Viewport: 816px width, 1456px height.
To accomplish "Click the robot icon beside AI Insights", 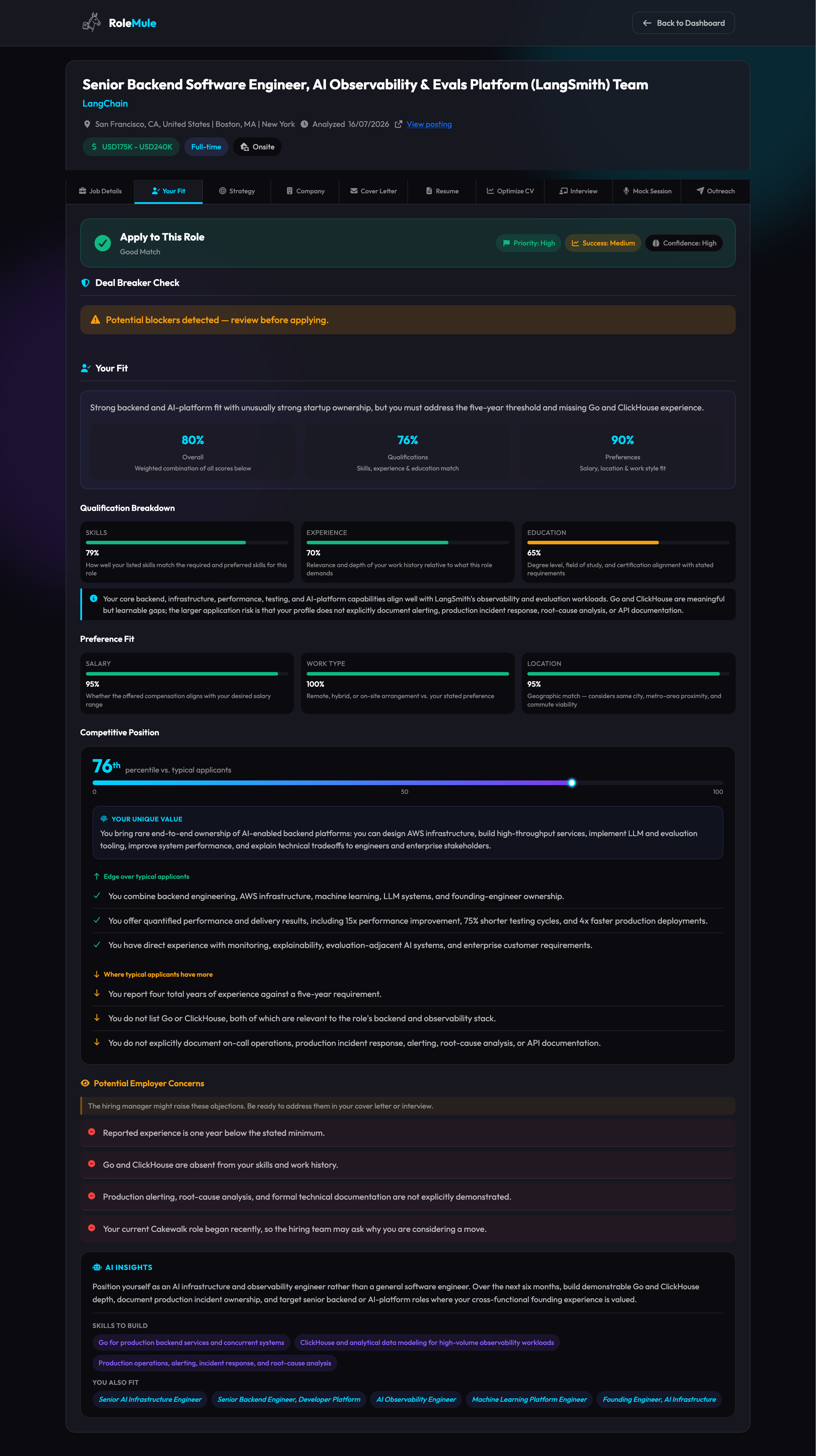I will click(x=97, y=1267).
